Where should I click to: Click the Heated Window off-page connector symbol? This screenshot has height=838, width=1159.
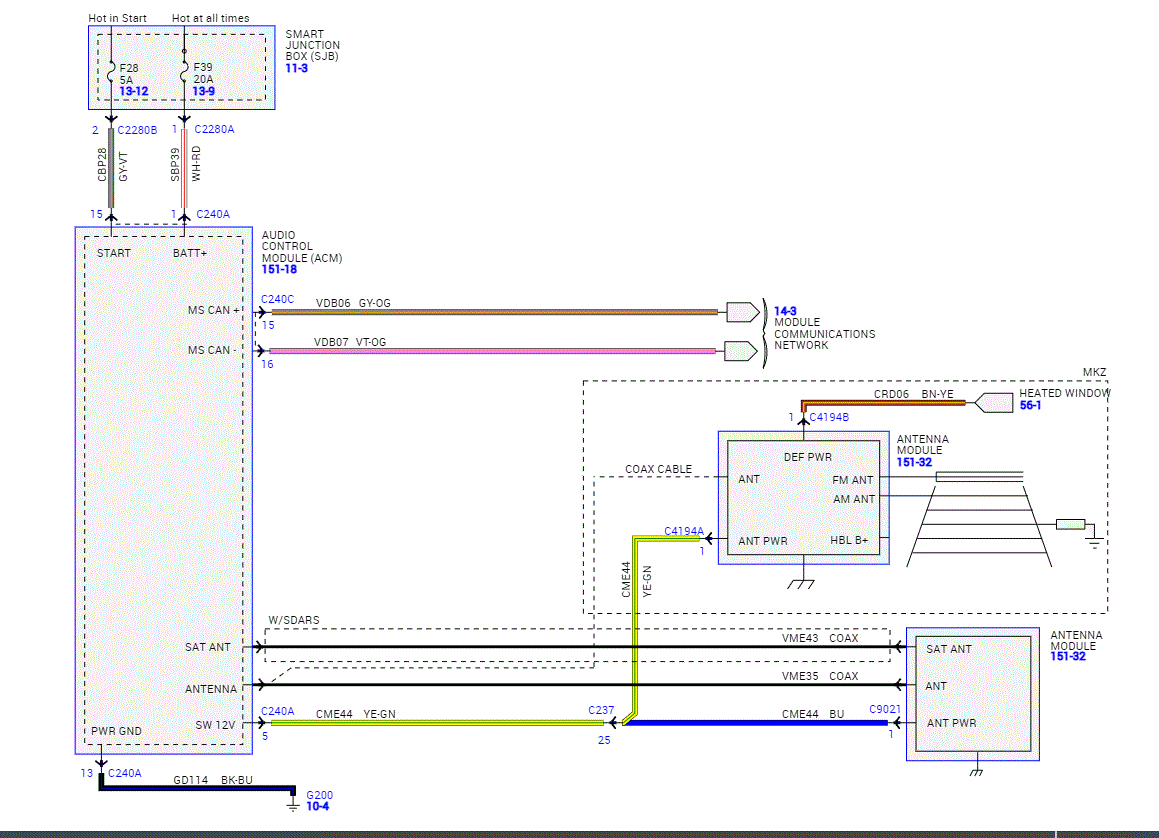[x=992, y=403]
